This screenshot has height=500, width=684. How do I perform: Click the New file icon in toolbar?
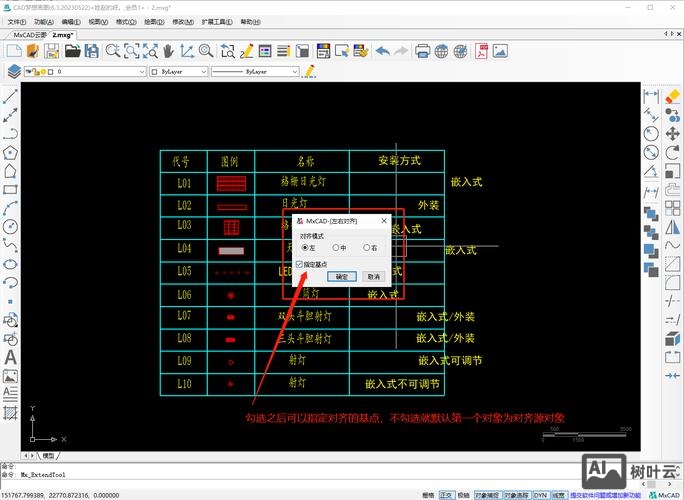pos(15,51)
